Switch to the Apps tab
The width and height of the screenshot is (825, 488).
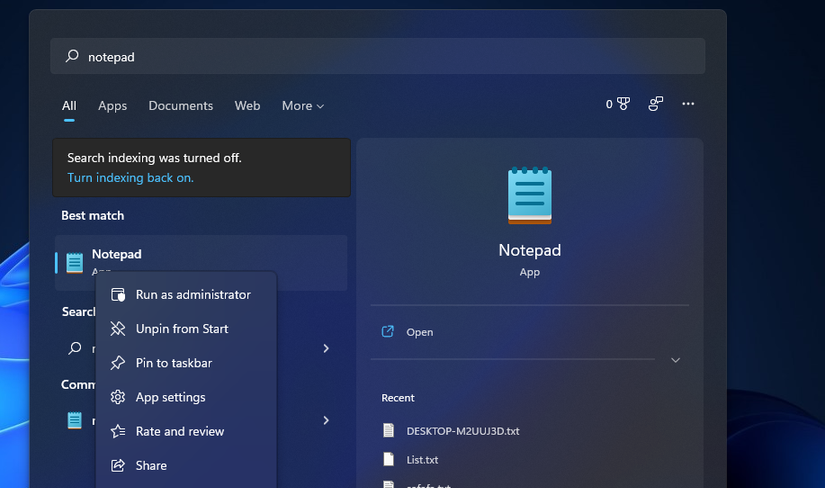pos(113,106)
